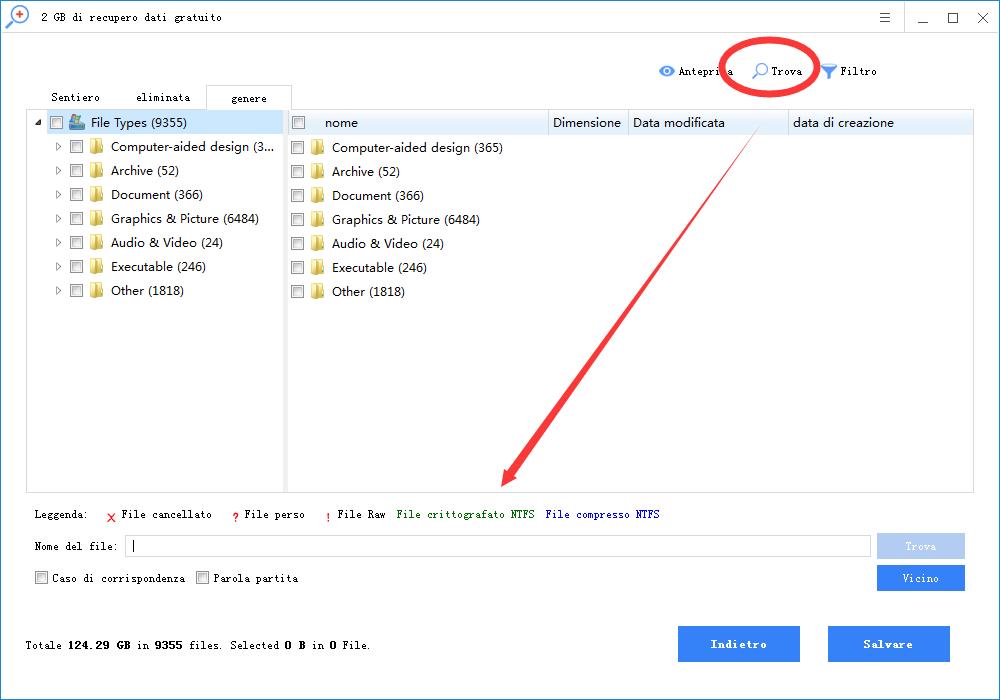Click the Indietro button
The width and height of the screenshot is (1000, 700).
[738, 644]
